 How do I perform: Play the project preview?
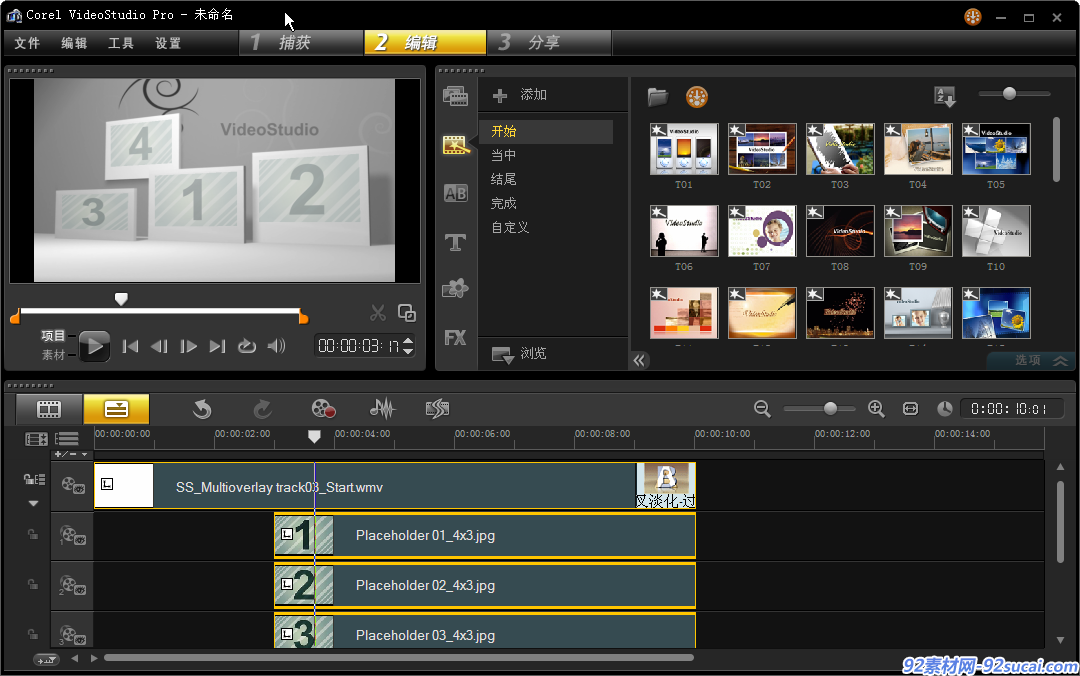click(94, 346)
